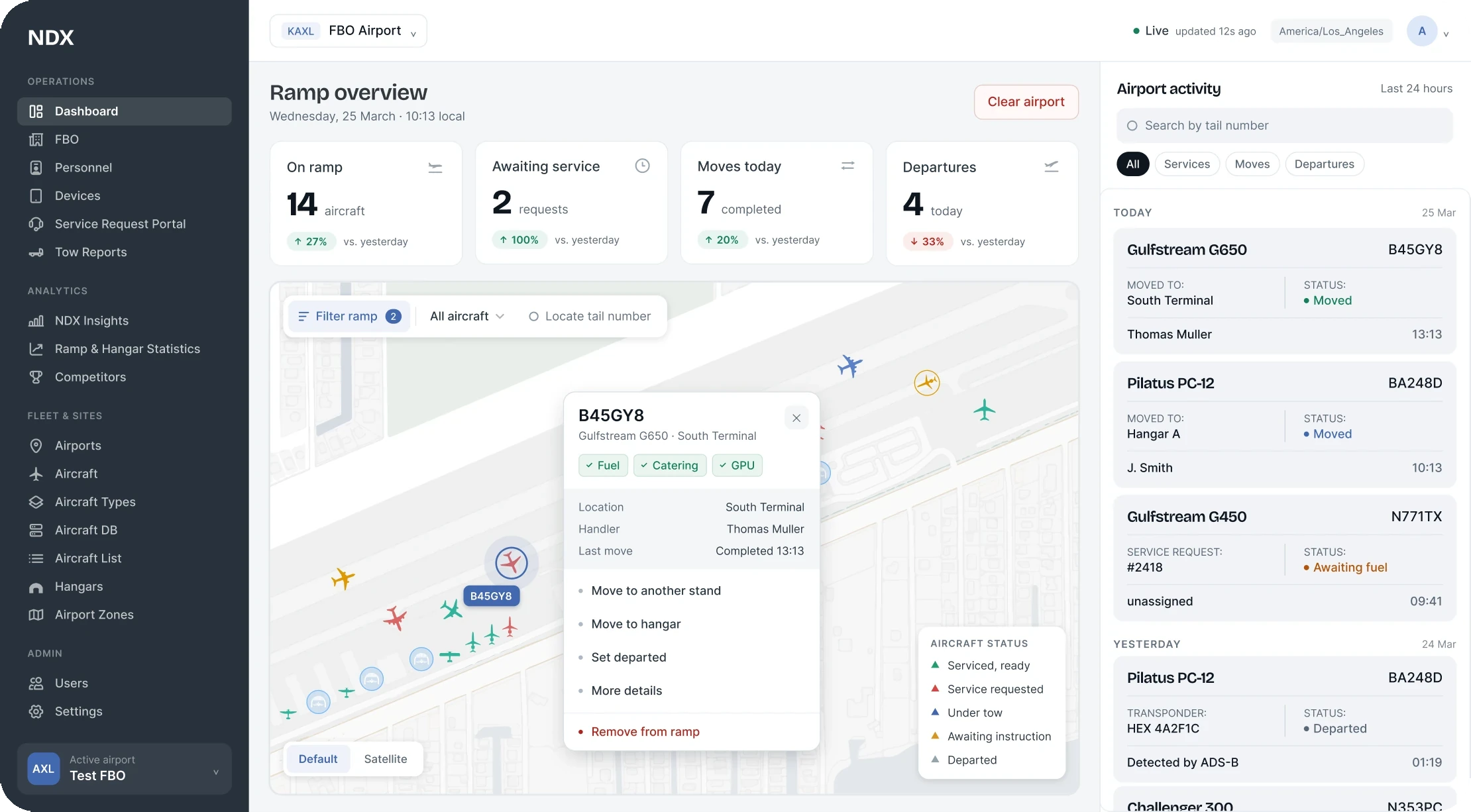Click the Hangars icon in sidebar
Screen dimensions: 1471x812
tap(36, 587)
